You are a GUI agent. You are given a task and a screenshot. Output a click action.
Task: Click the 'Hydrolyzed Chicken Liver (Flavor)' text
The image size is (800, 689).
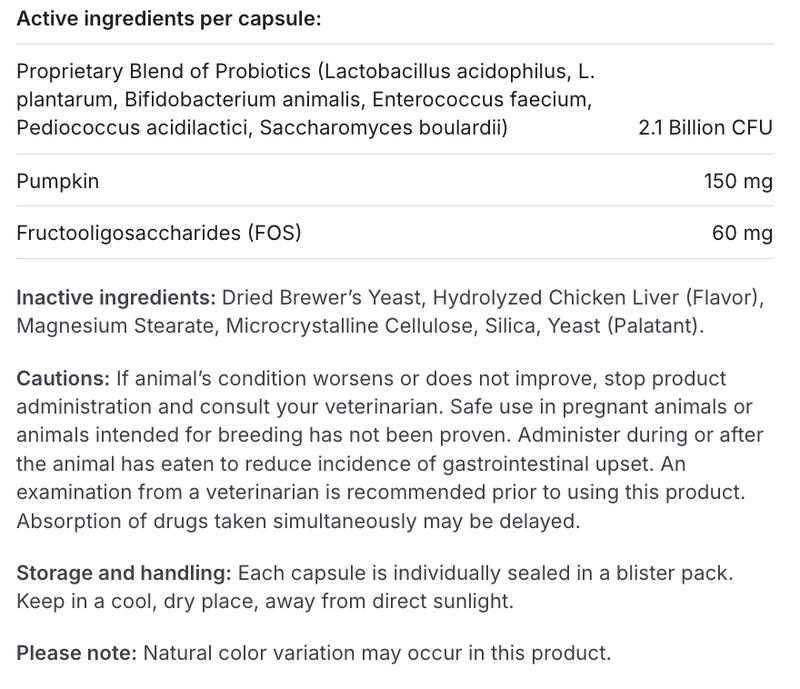click(598, 298)
